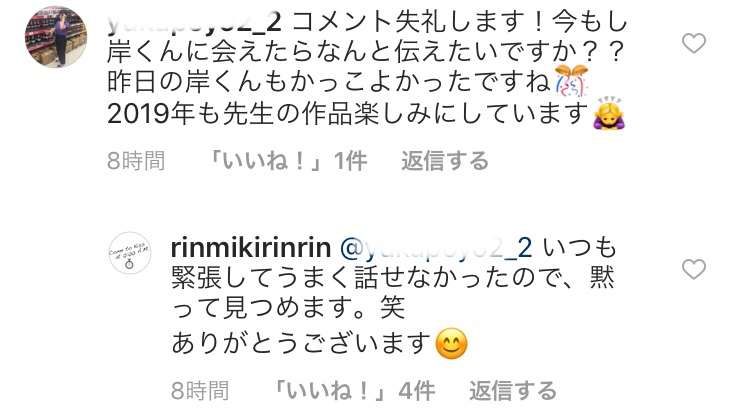Tap the heart on rinmikirinrin's reply
Screen dimensions: 750x410
[694, 269]
